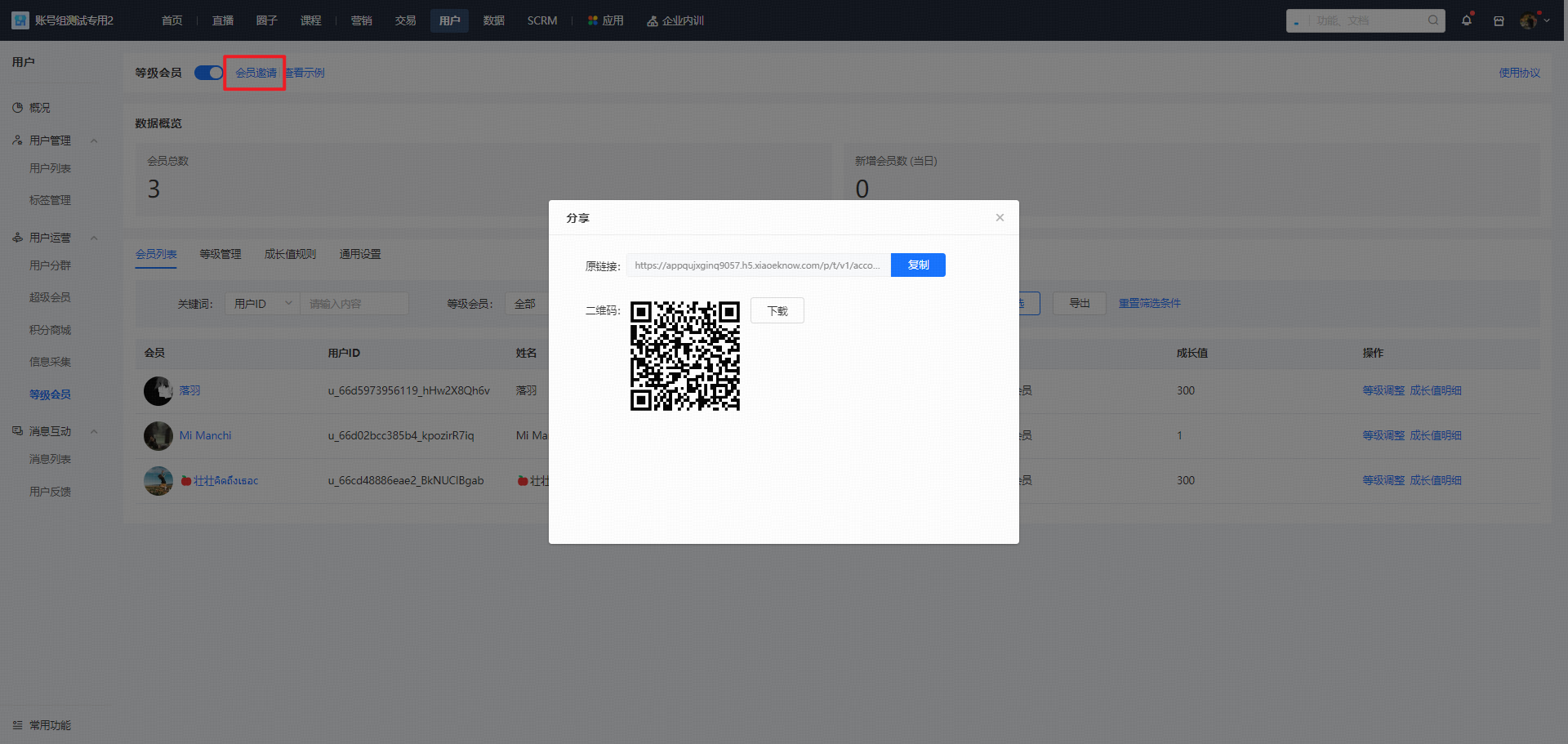1568x744 pixels.
Task: Select 等级会员 in the sidebar
Action: [51, 394]
